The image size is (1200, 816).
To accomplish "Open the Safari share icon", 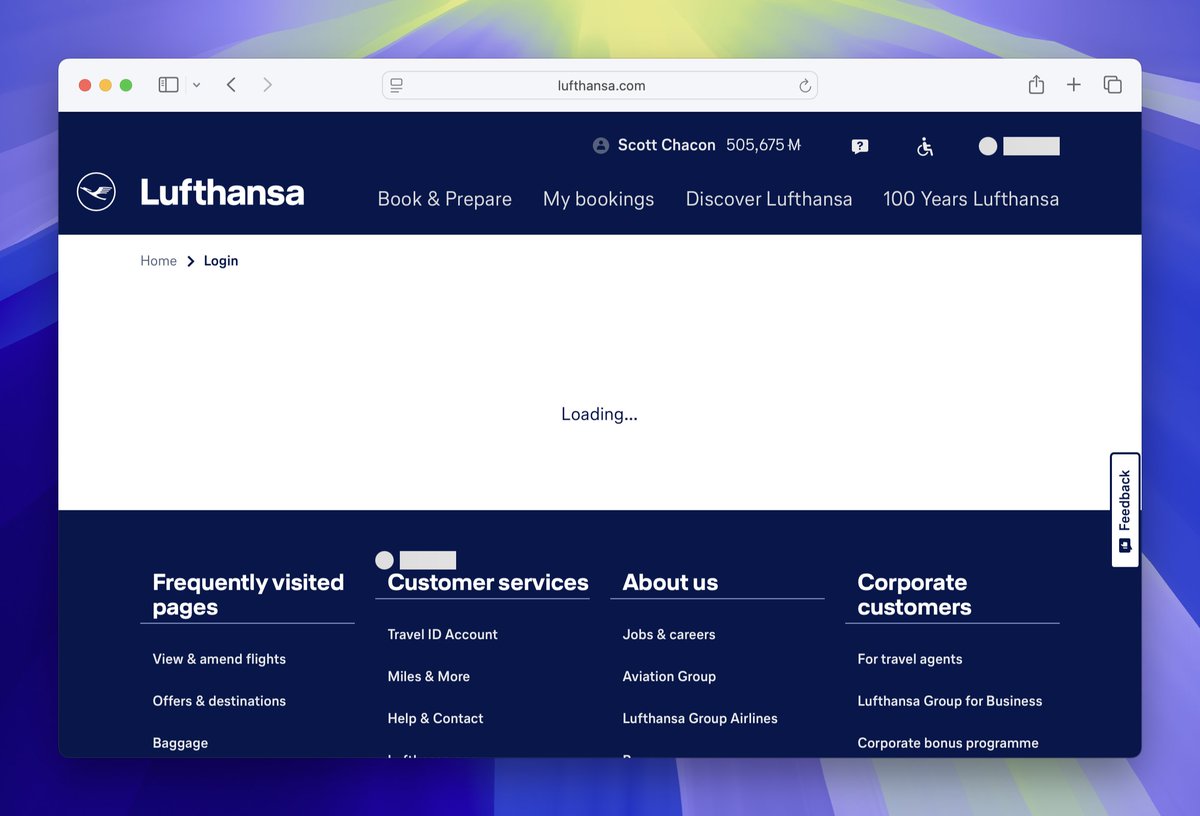I will (x=1036, y=85).
